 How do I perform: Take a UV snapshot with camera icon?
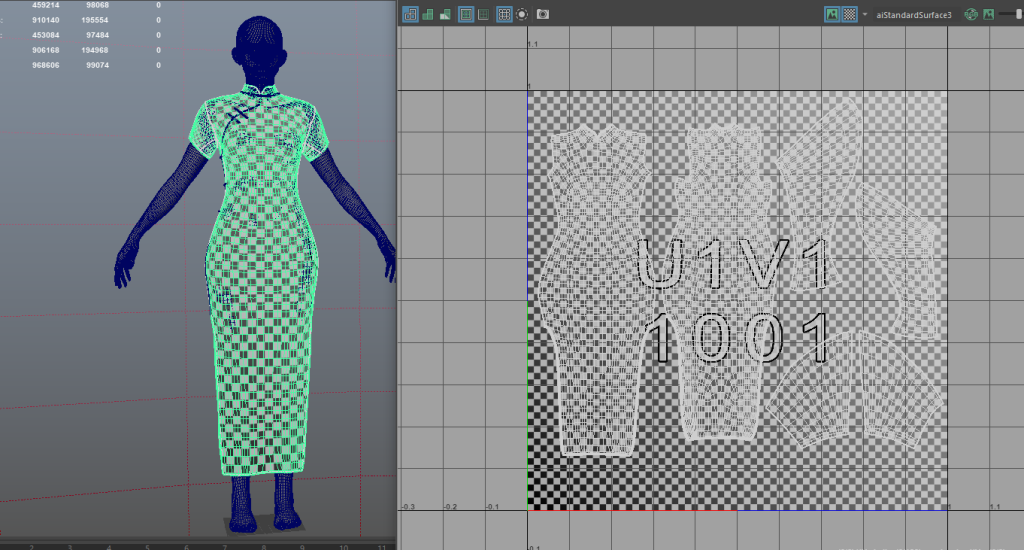543,14
